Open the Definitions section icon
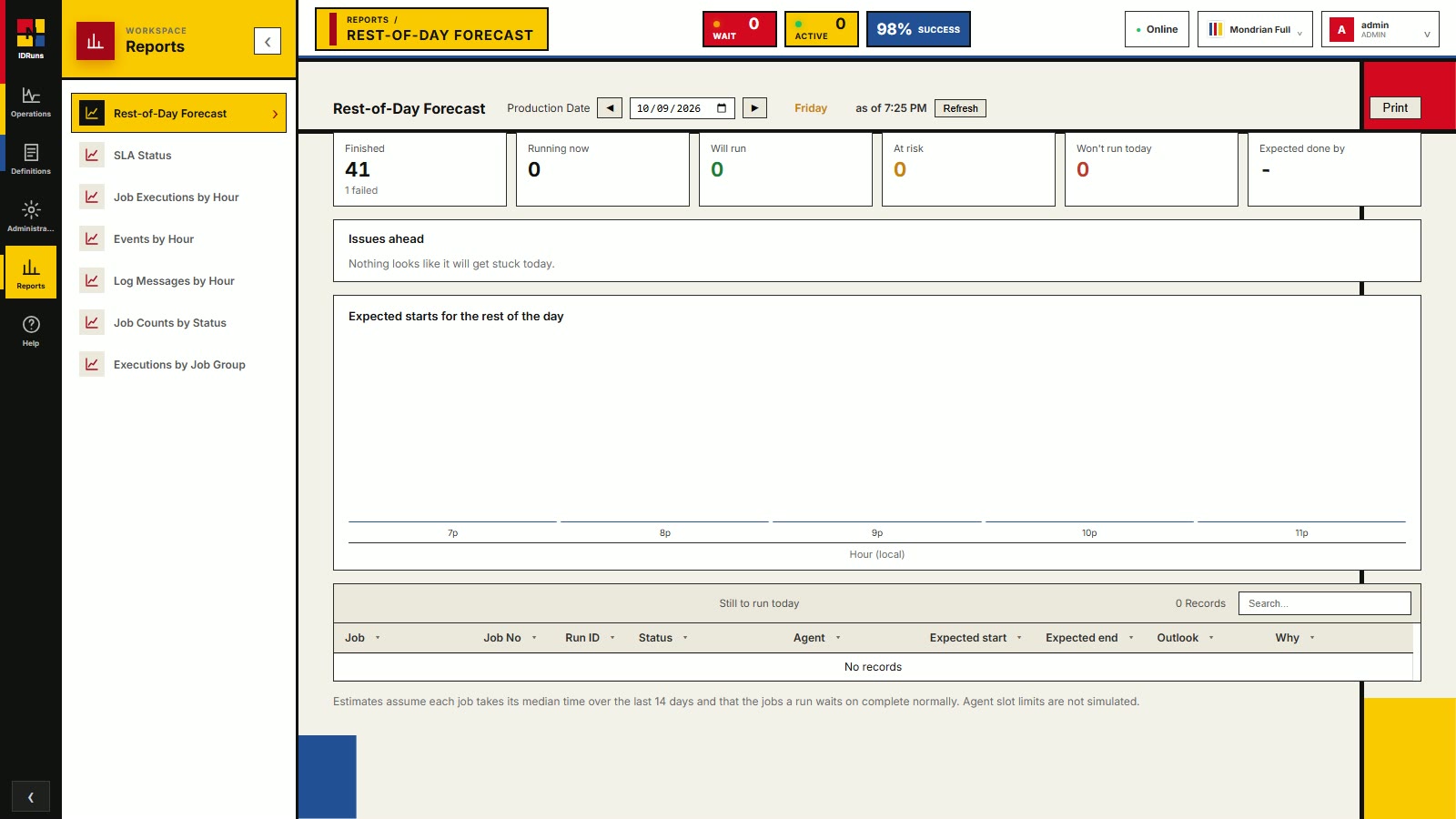The image size is (1456, 819). [31, 153]
